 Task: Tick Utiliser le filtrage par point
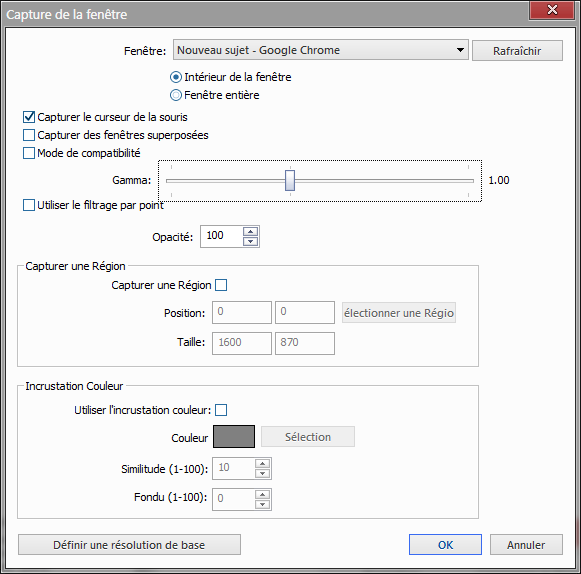tap(29, 205)
